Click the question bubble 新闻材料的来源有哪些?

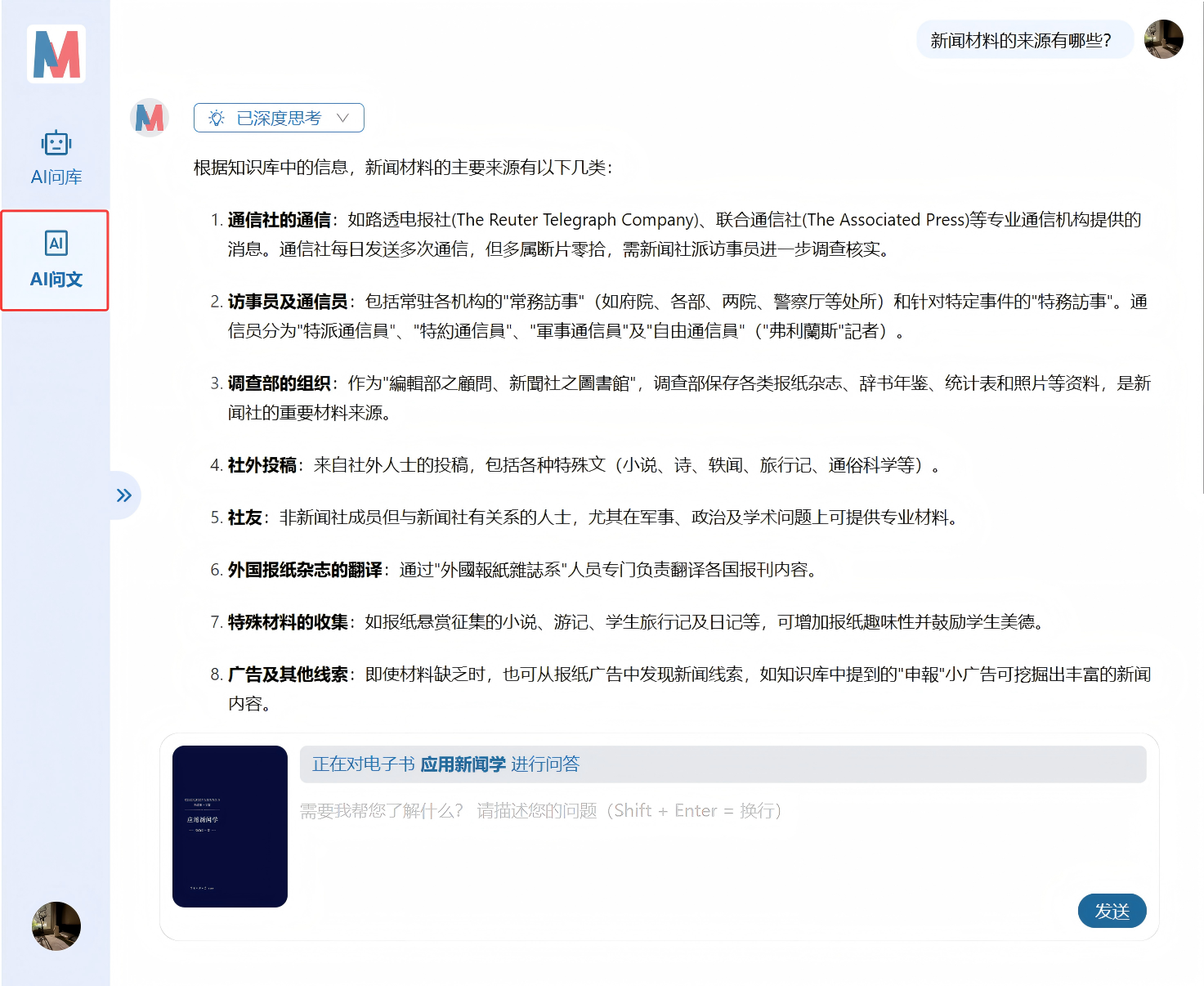pyautogui.click(x=1024, y=40)
